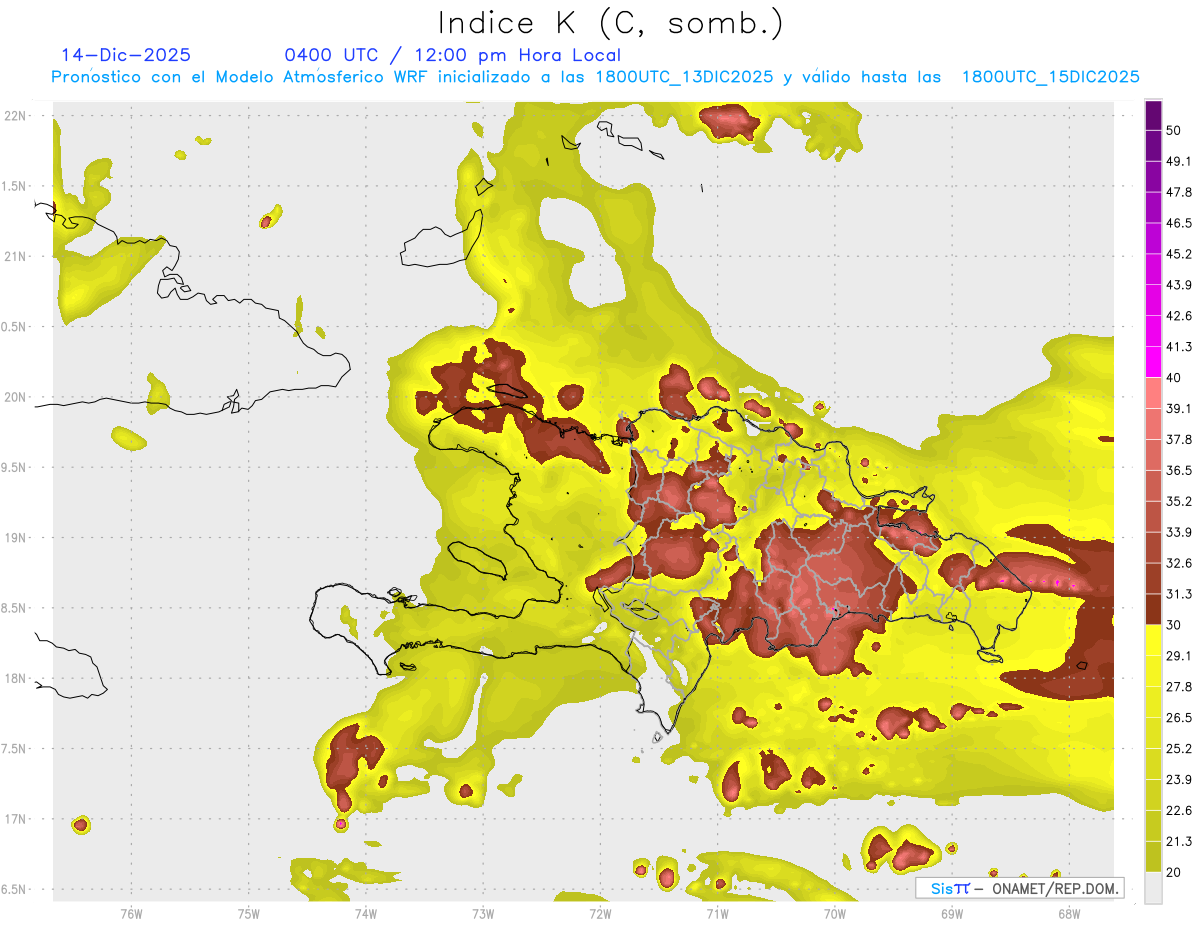Click the colorbar value '36.5'

(1179, 470)
